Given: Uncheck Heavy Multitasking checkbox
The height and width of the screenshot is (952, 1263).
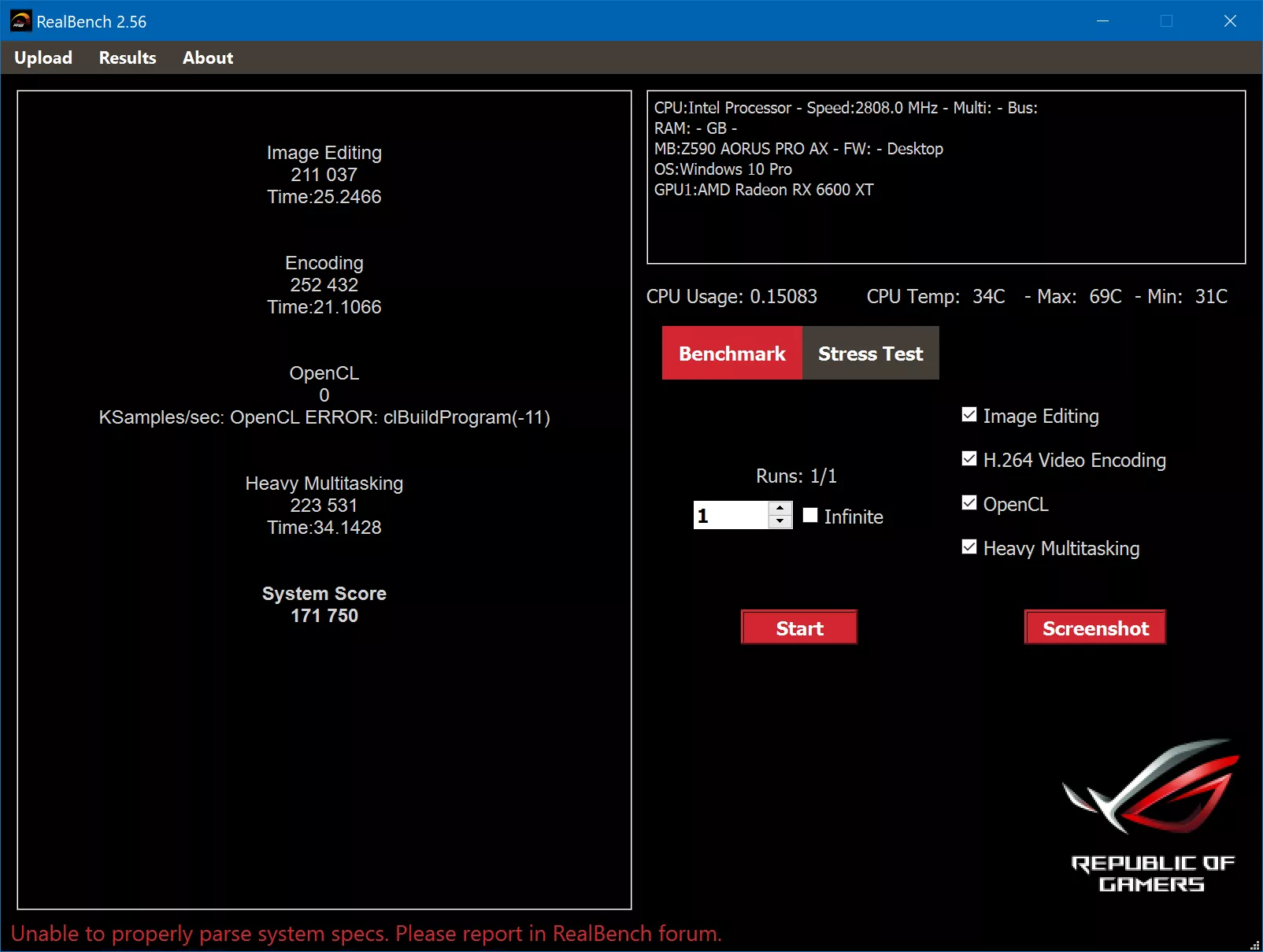Looking at the screenshot, I should coord(969,547).
